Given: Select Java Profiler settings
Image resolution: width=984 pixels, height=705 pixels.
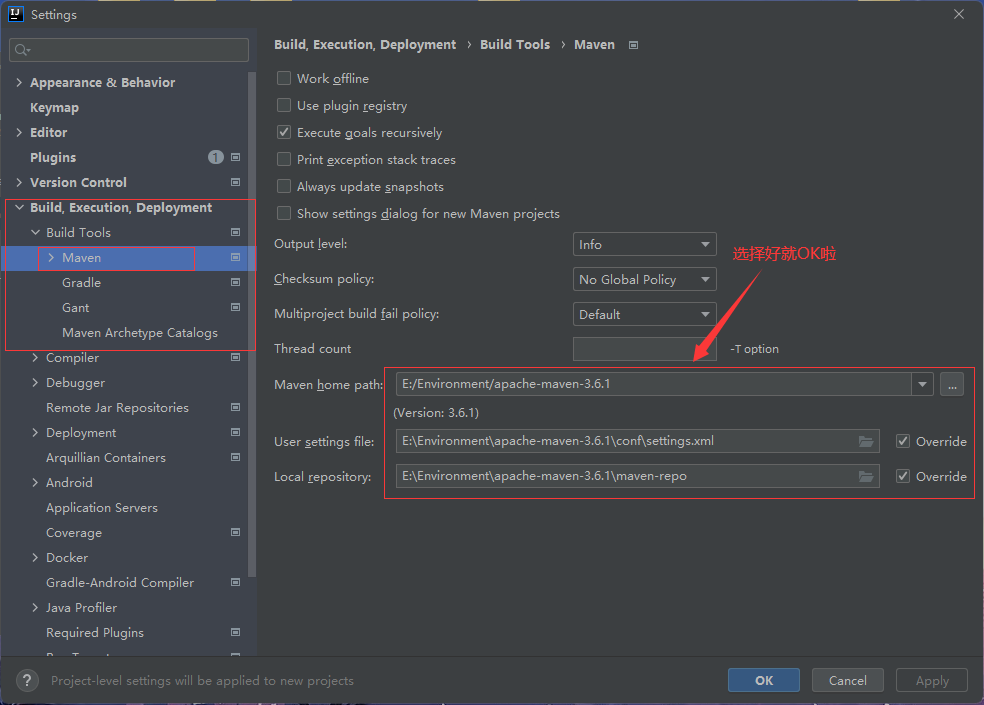Looking at the screenshot, I should click(x=82, y=608).
